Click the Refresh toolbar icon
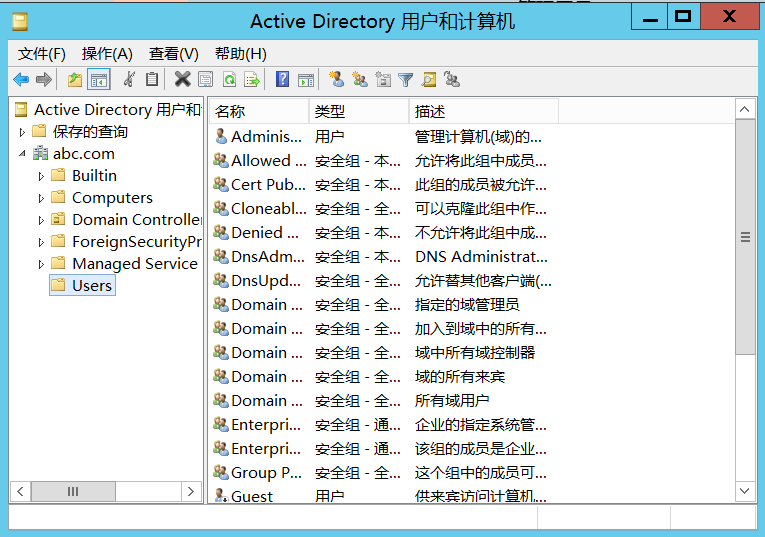The width and height of the screenshot is (765, 537). tap(229, 80)
